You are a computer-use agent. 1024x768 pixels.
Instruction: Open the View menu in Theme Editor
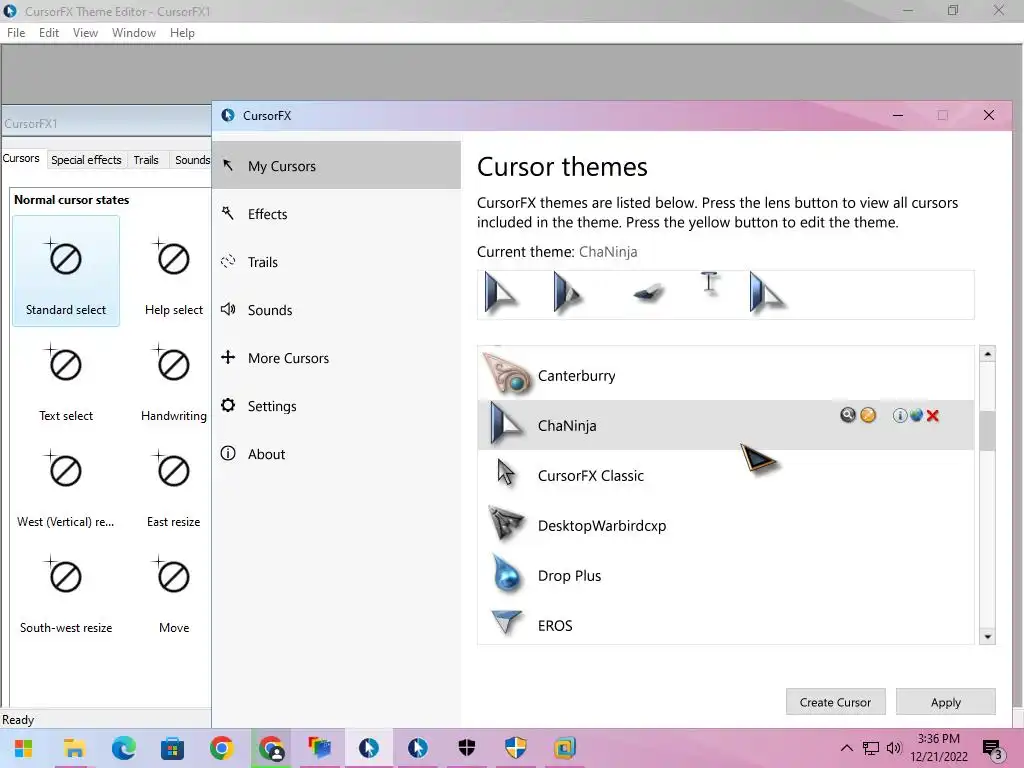click(86, 33)
